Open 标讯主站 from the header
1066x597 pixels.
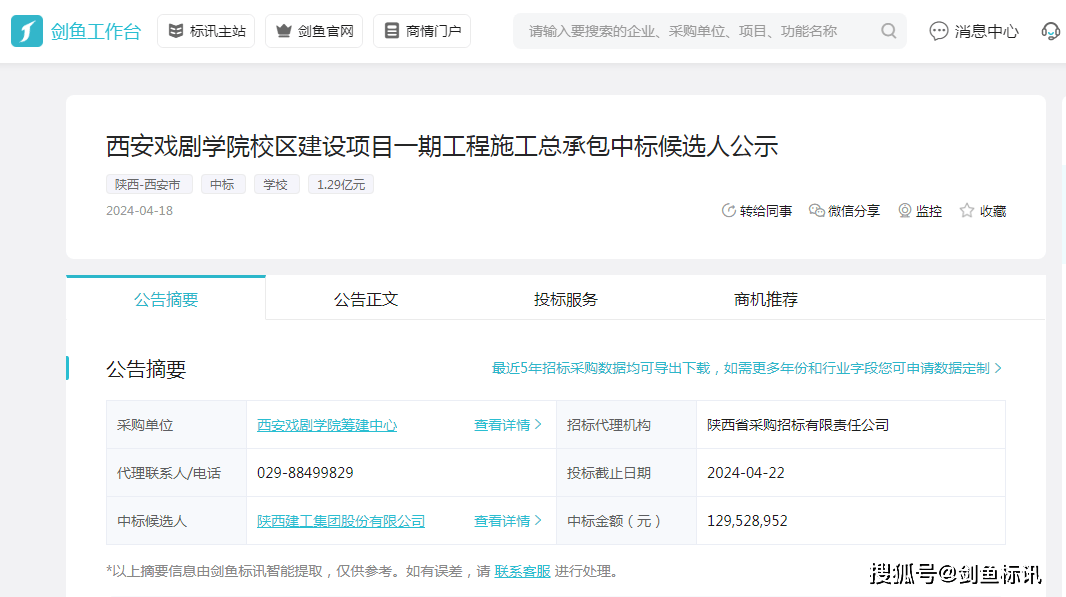click(x=206, y=31)
